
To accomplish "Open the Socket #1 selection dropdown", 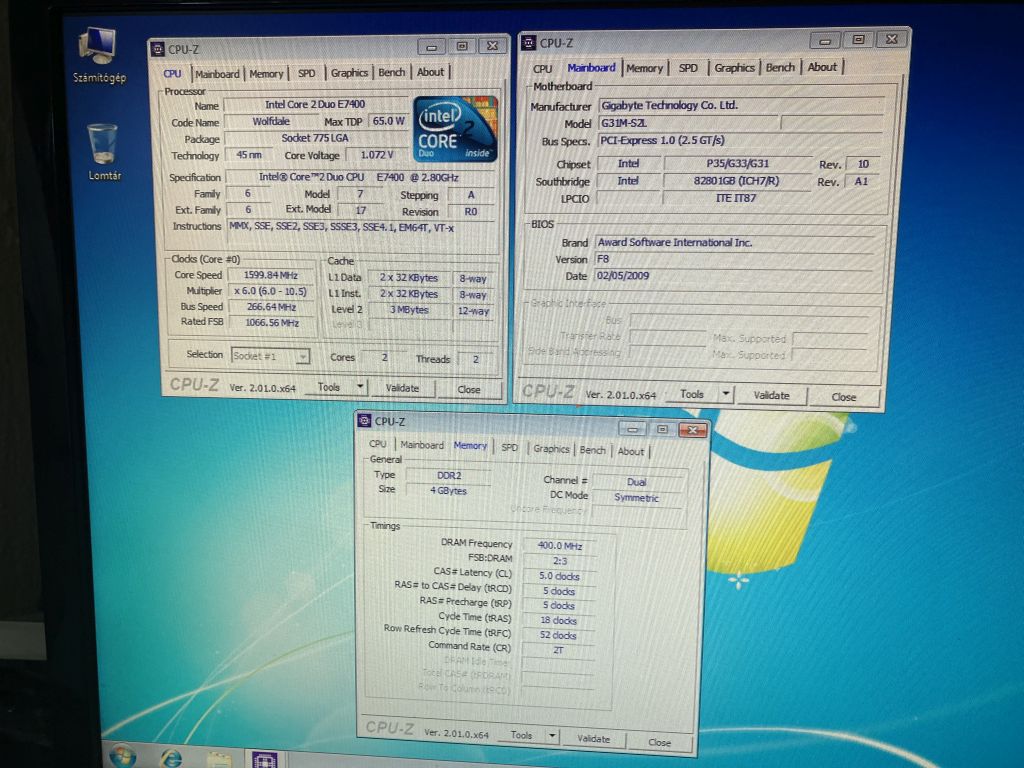I will [270, 356].
